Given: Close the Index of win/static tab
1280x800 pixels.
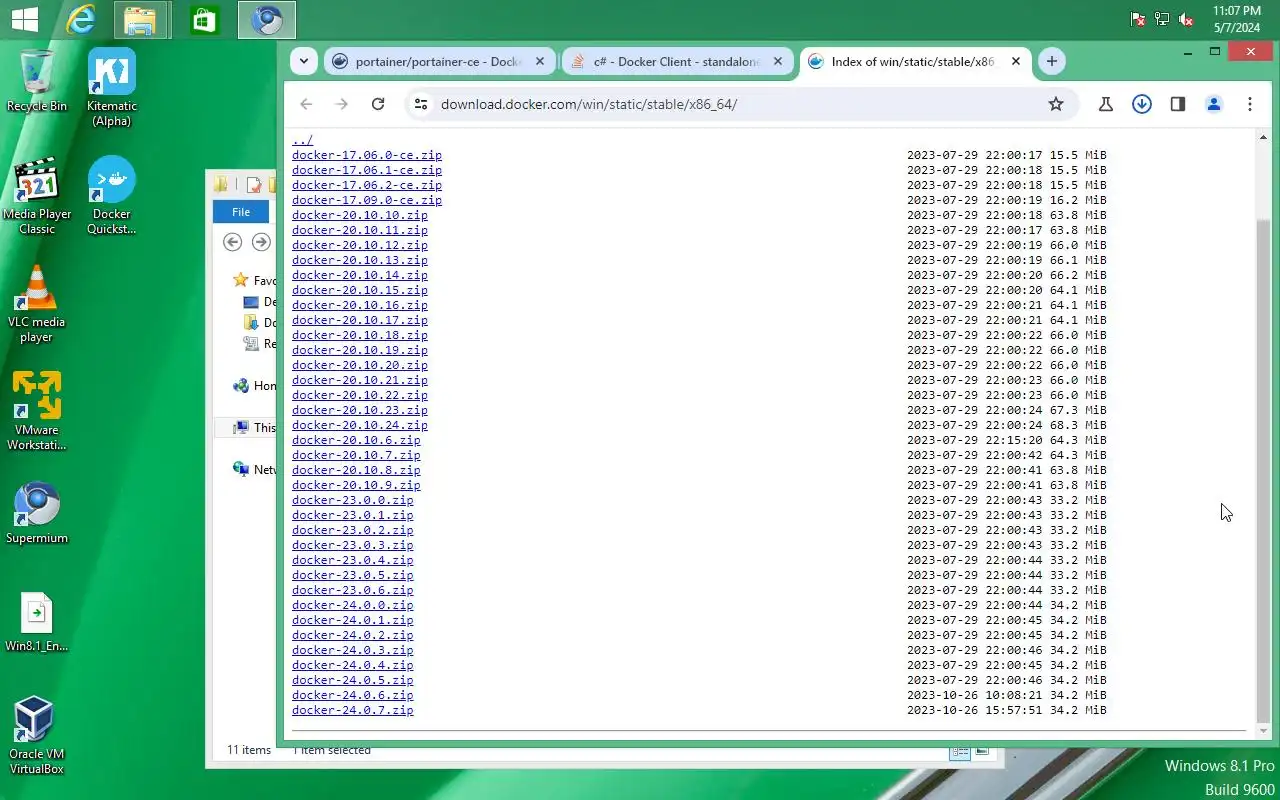Looking at the screenshot, I should (x=1016, y=61).
